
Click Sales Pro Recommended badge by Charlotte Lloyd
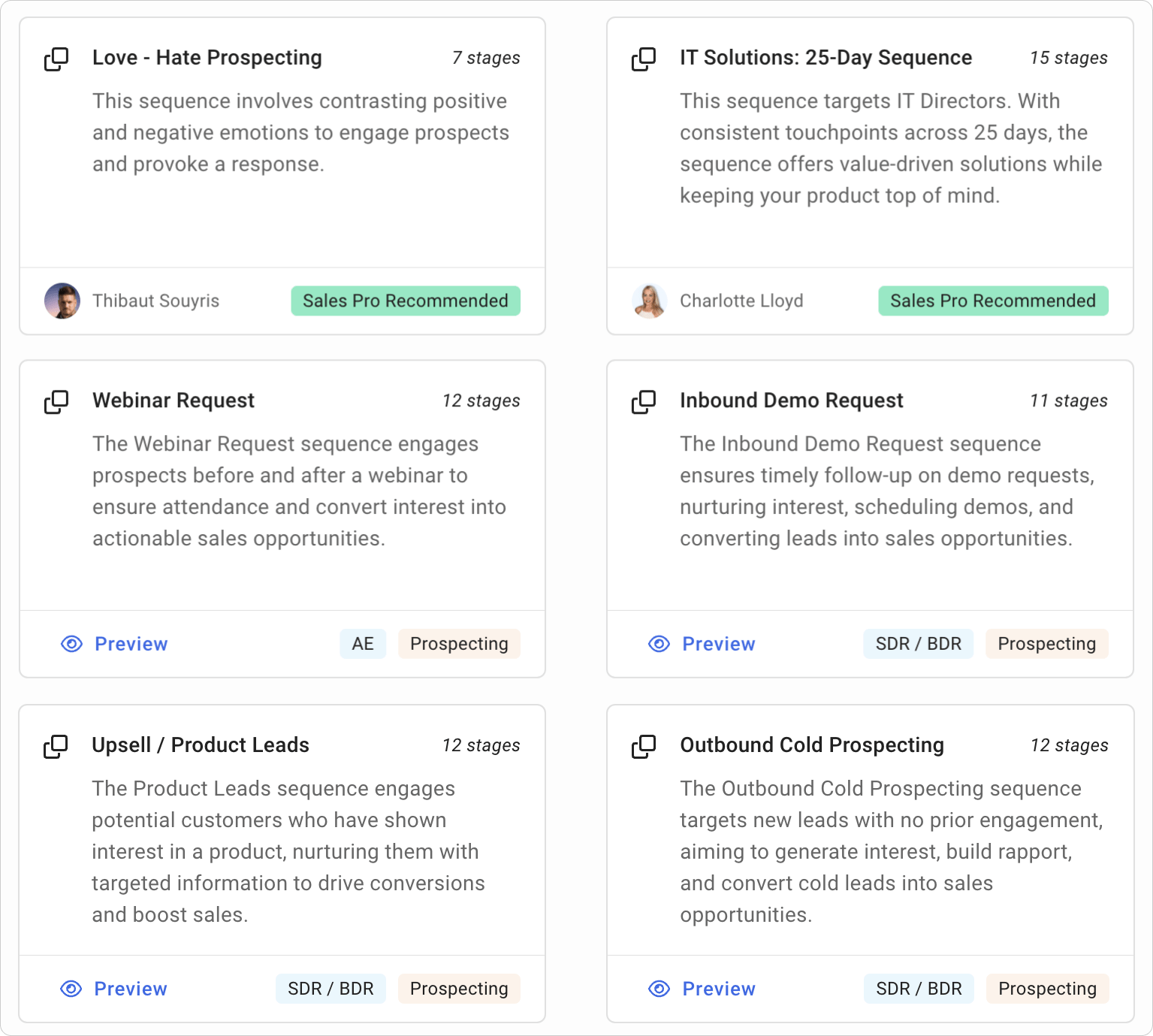tap(993, 301)
